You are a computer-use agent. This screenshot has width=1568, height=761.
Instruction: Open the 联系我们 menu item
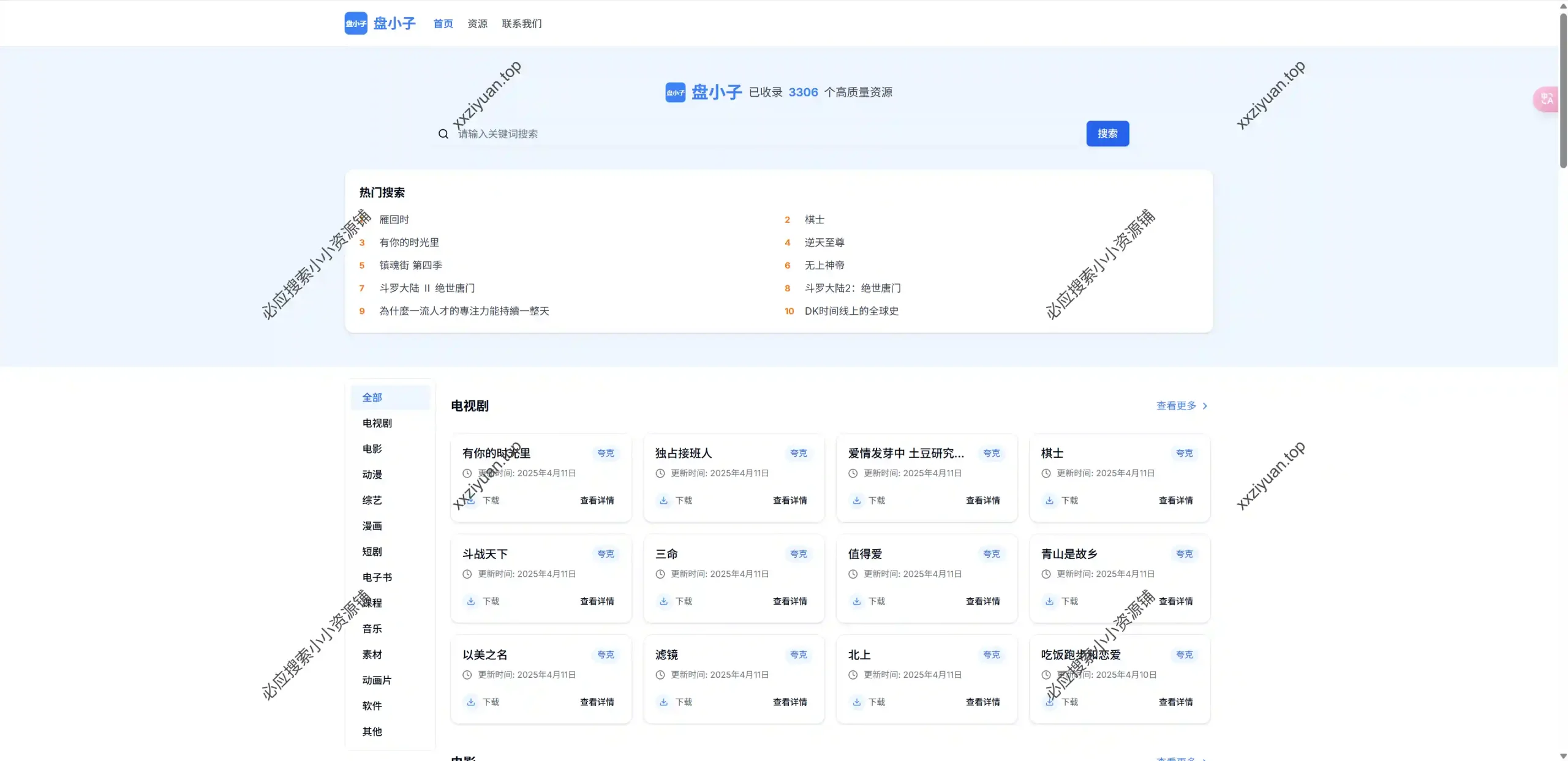521,23
